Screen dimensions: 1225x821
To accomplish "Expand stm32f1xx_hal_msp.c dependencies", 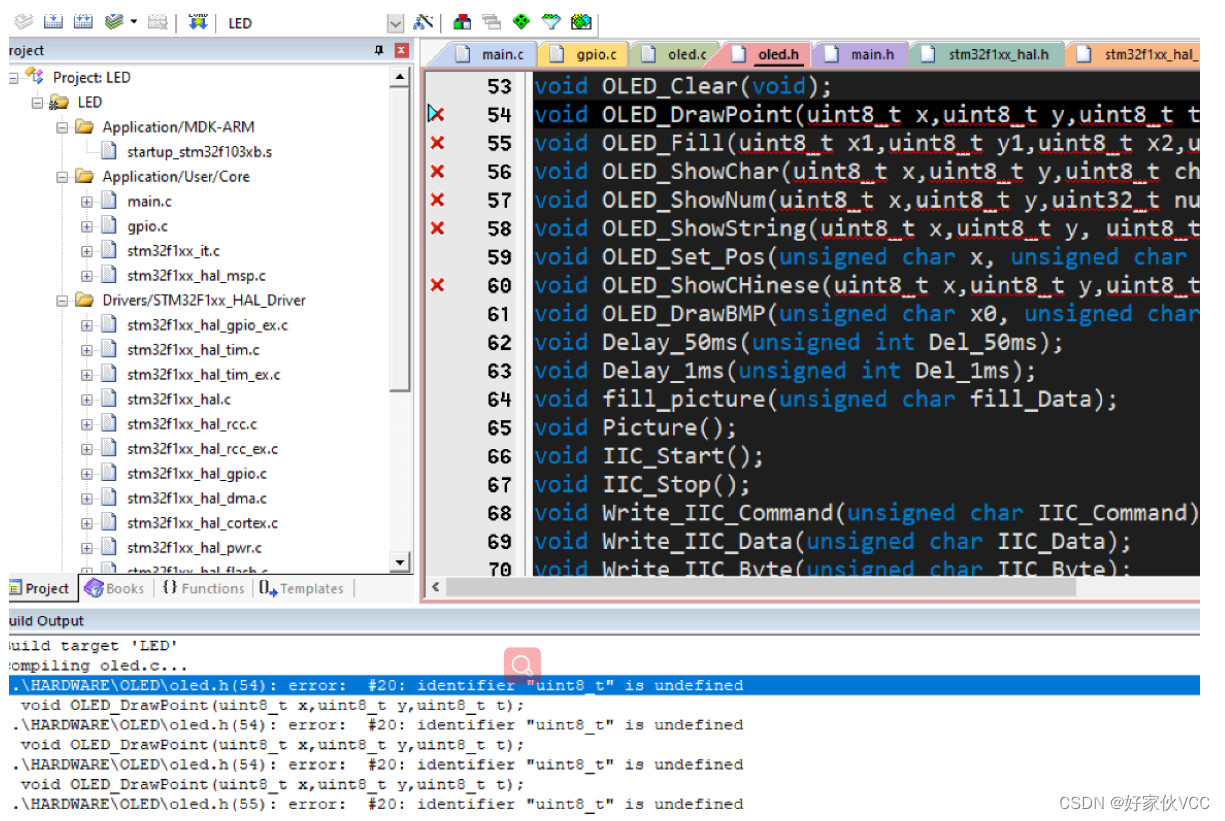I will 87,275.
